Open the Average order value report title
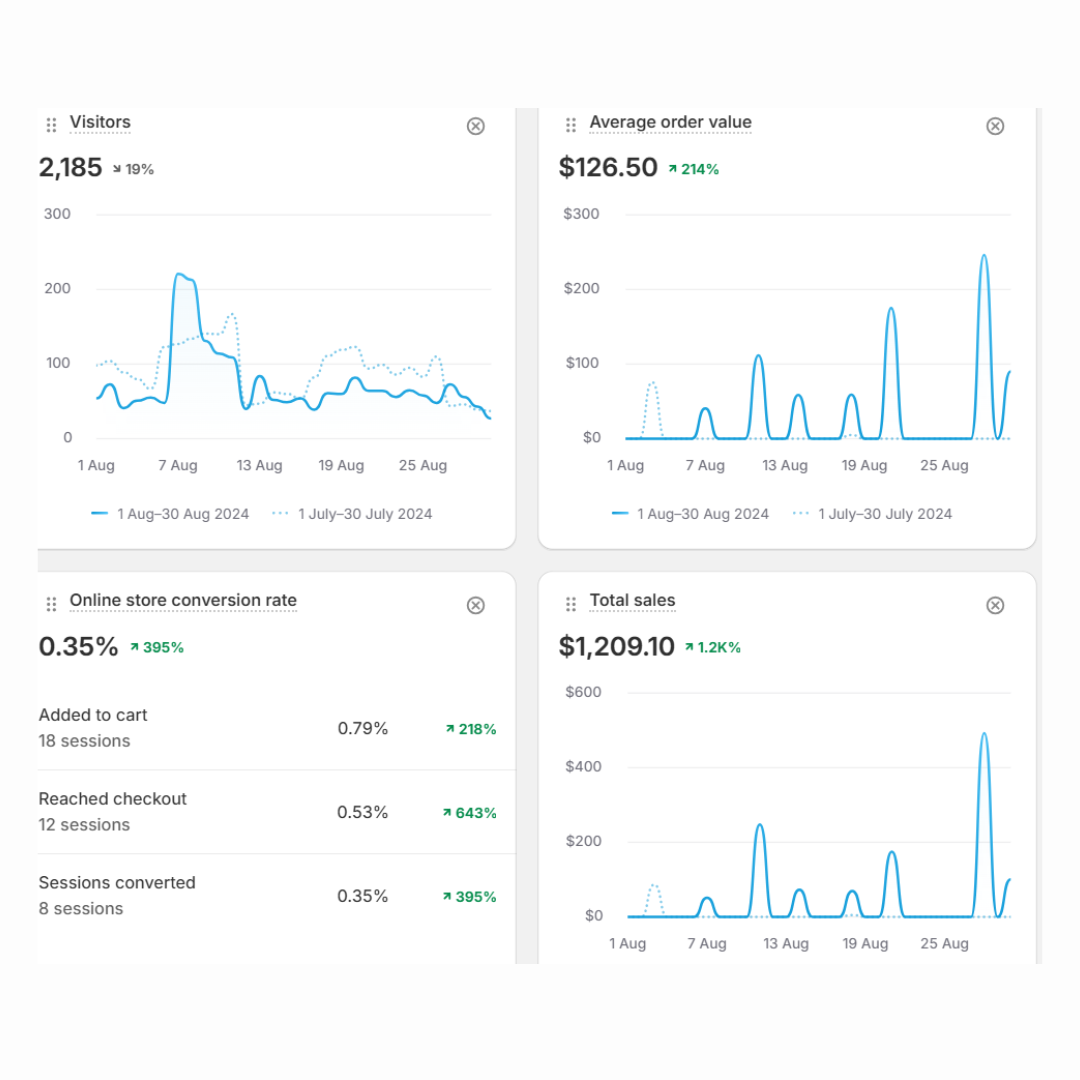Viewport: 1080px width, 1080px height. [x=670, y=122]
